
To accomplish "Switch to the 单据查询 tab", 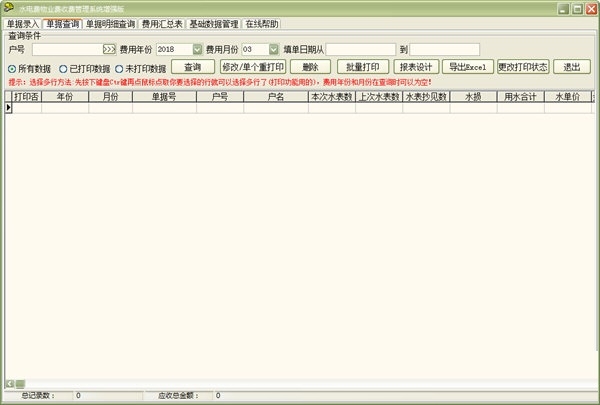I will click(x=62, y=24).
